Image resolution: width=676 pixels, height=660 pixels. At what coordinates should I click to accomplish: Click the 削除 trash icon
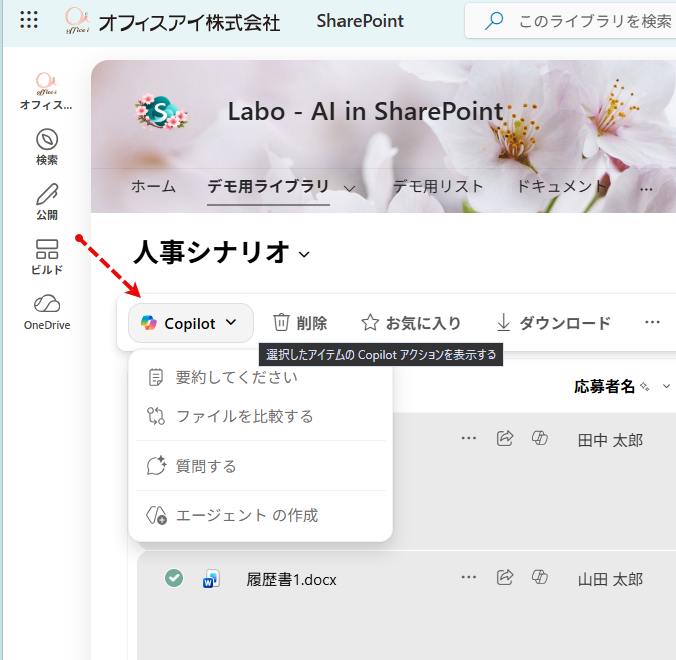[x=281, y=322]
